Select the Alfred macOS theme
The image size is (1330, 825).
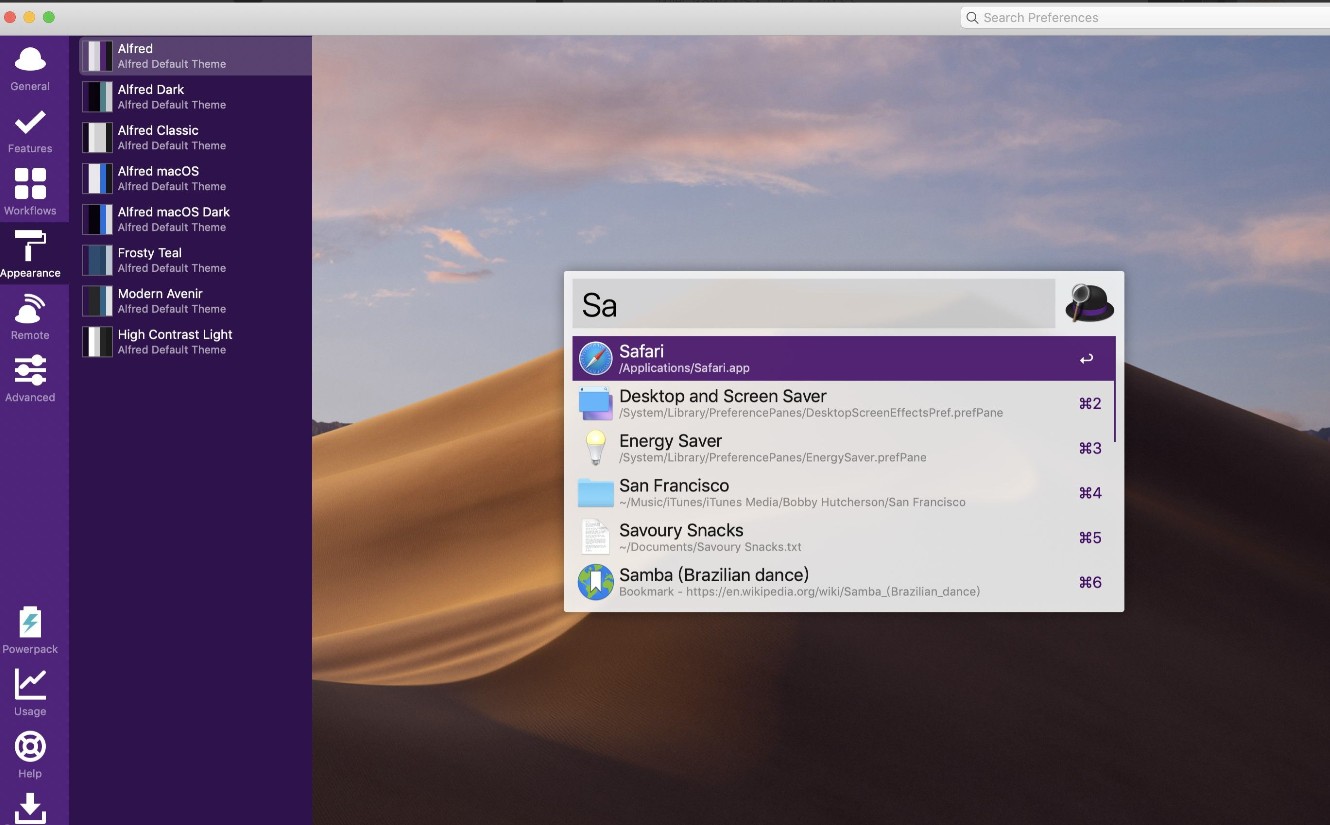pyautogui.click(x=196, y=179)
